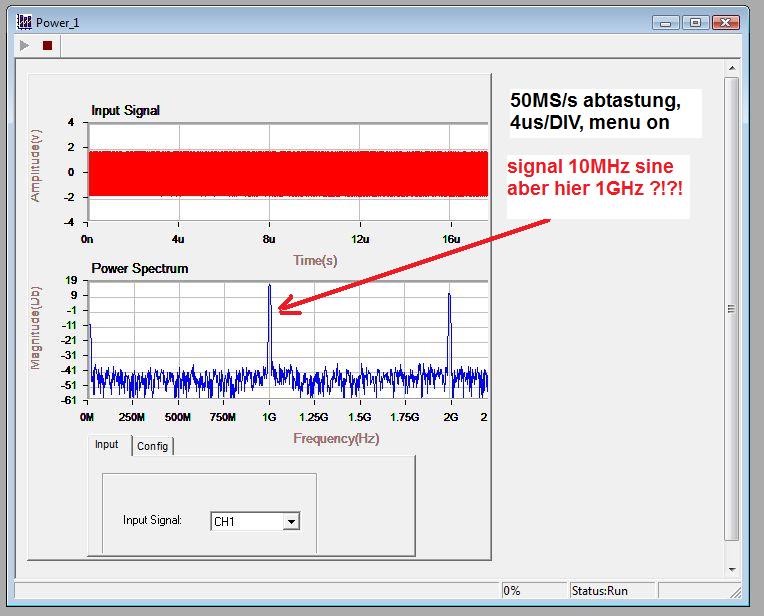Click the 250M frequency axis tick label
764x616 pixels.
[x=132, y=417]
